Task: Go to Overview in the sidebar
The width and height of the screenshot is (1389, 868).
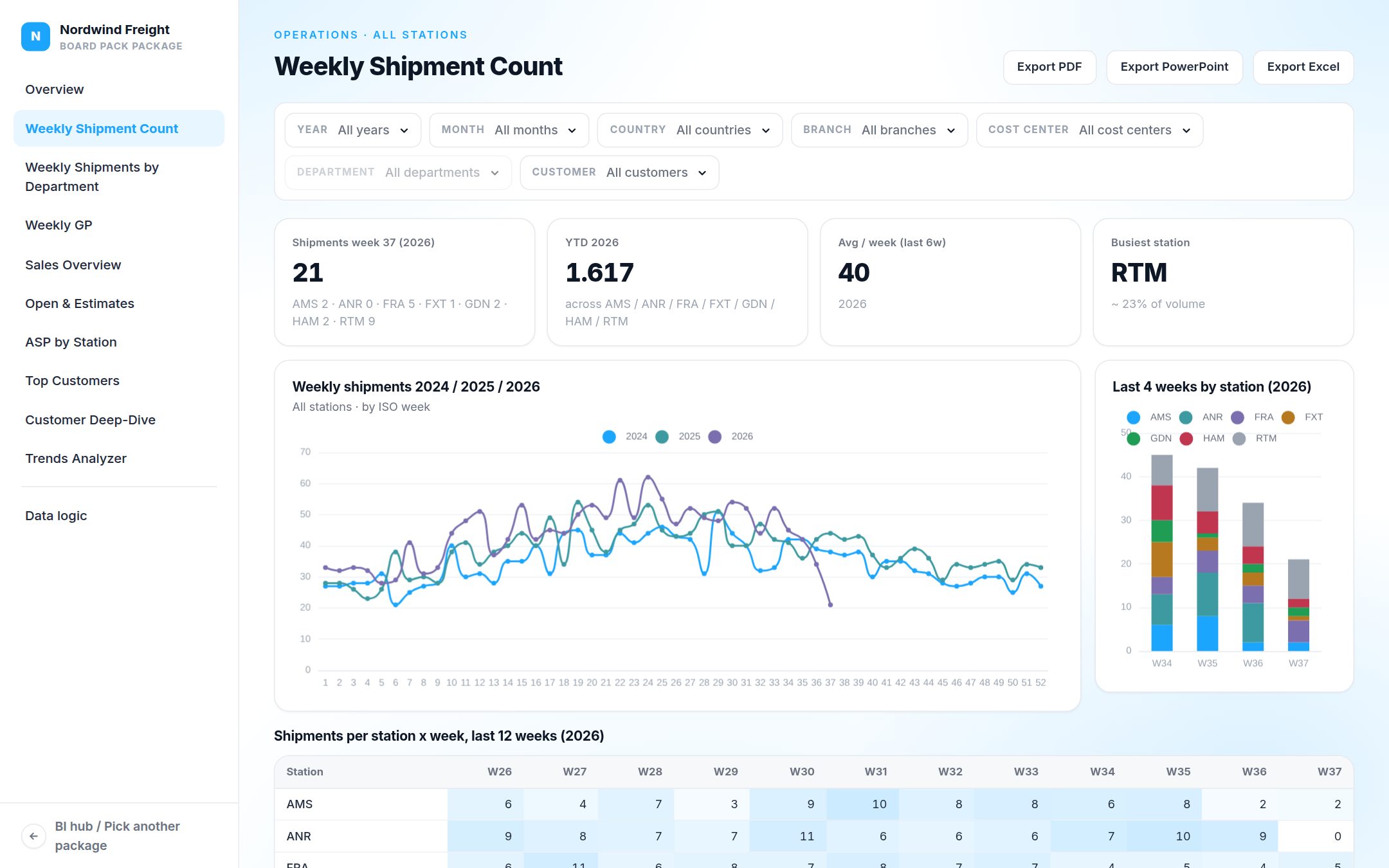Action: pyautogui.click(x=119, y=89)
